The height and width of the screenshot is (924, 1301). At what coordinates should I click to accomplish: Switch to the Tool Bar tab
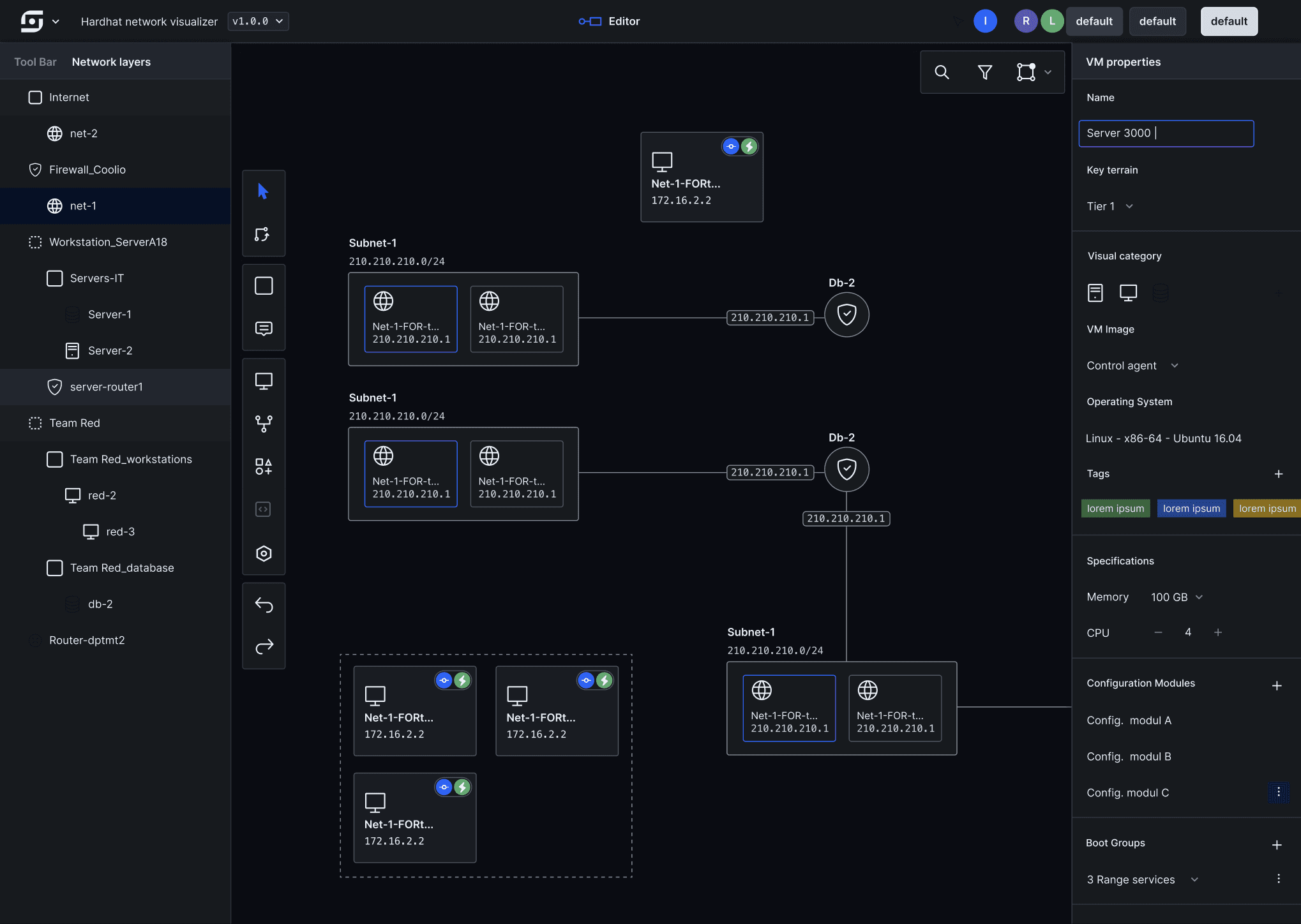point(35,62)
